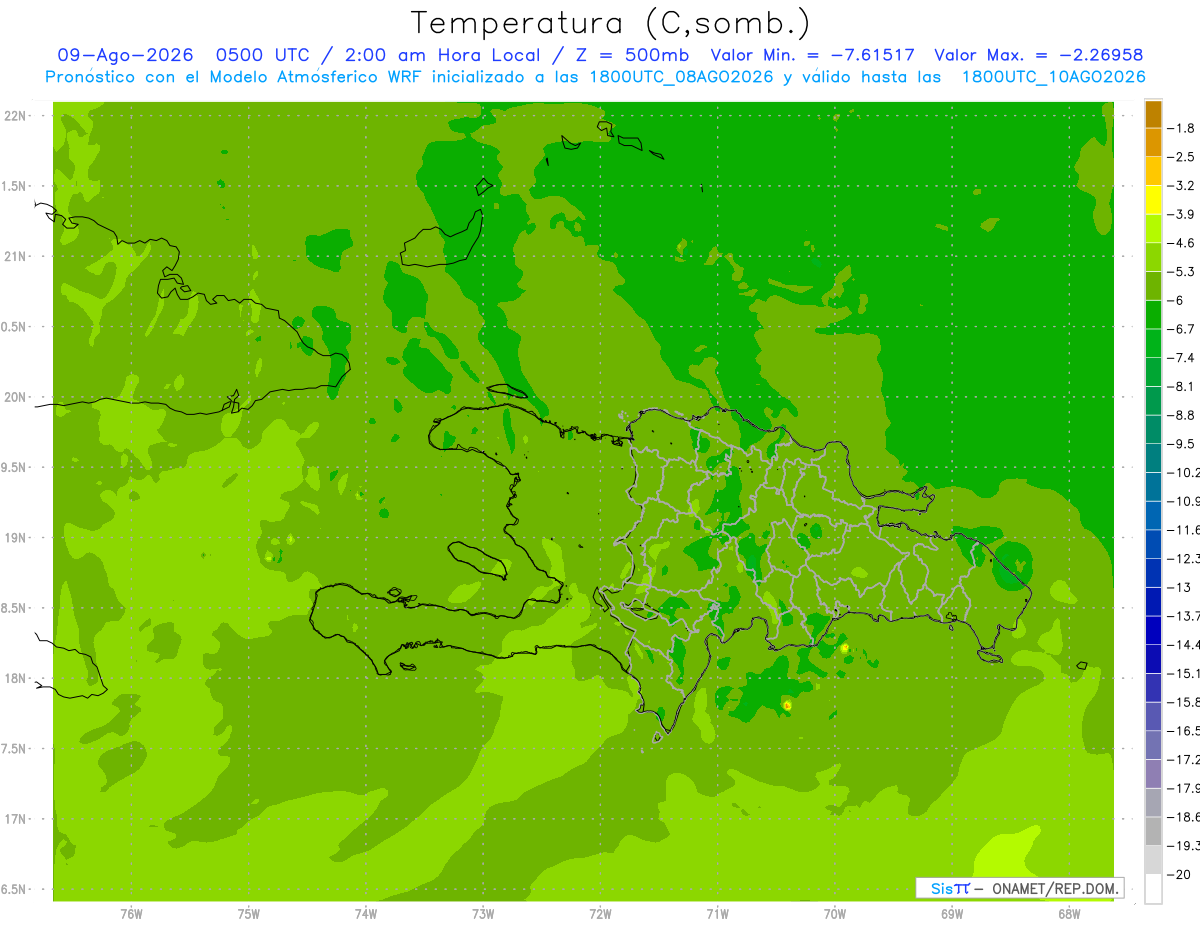
Task: Click the "70W" longitude axis label
Action: tap(835, 914)
